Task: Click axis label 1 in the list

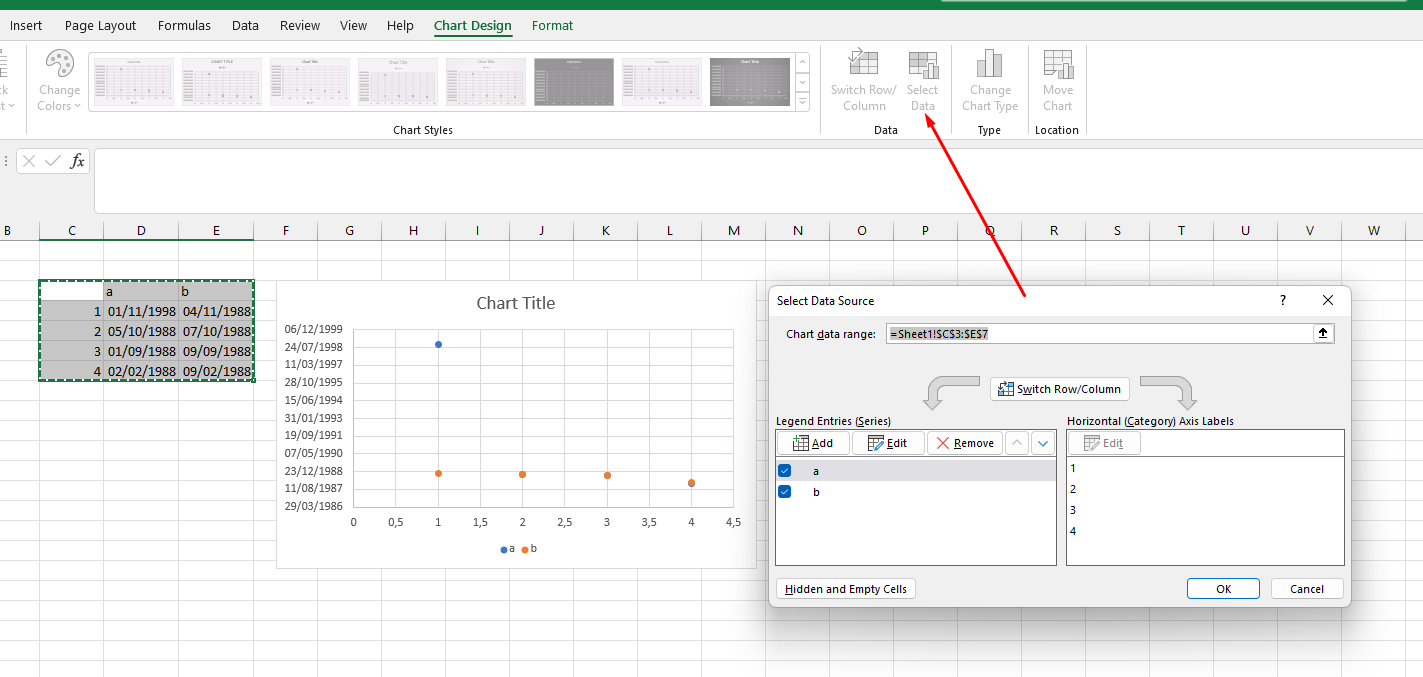Action: pos(1073,468)
